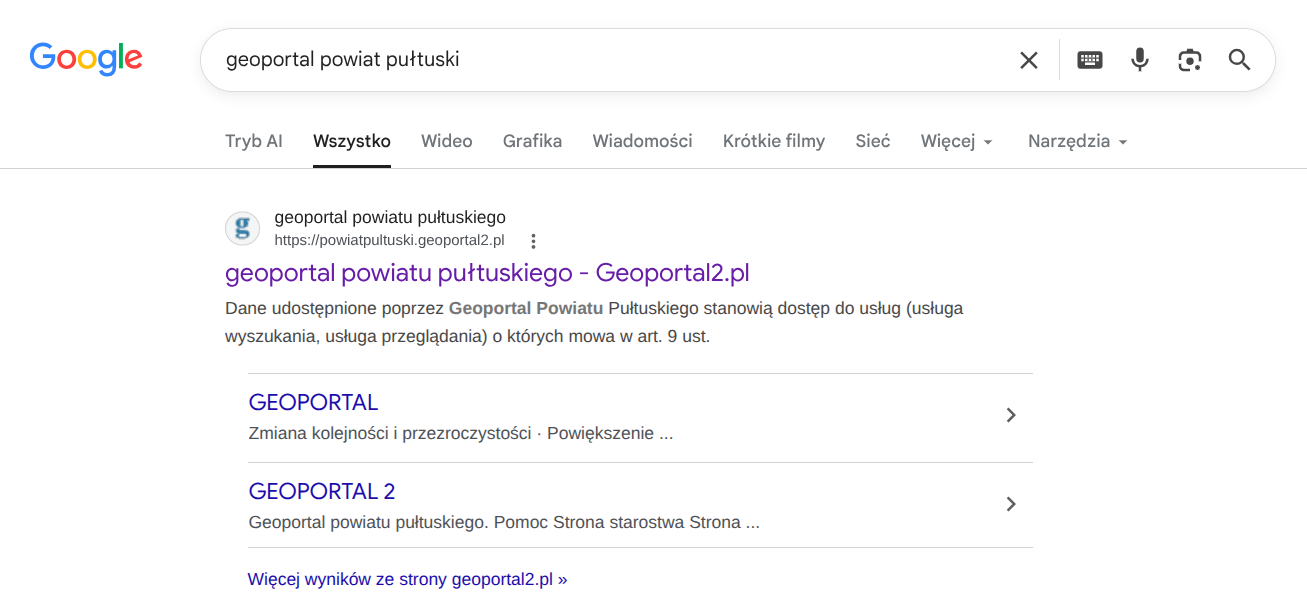This screenshot has height=608, width=1307.
Task: Expand the Więcej dropdown
Action: [x=957, y=141]
